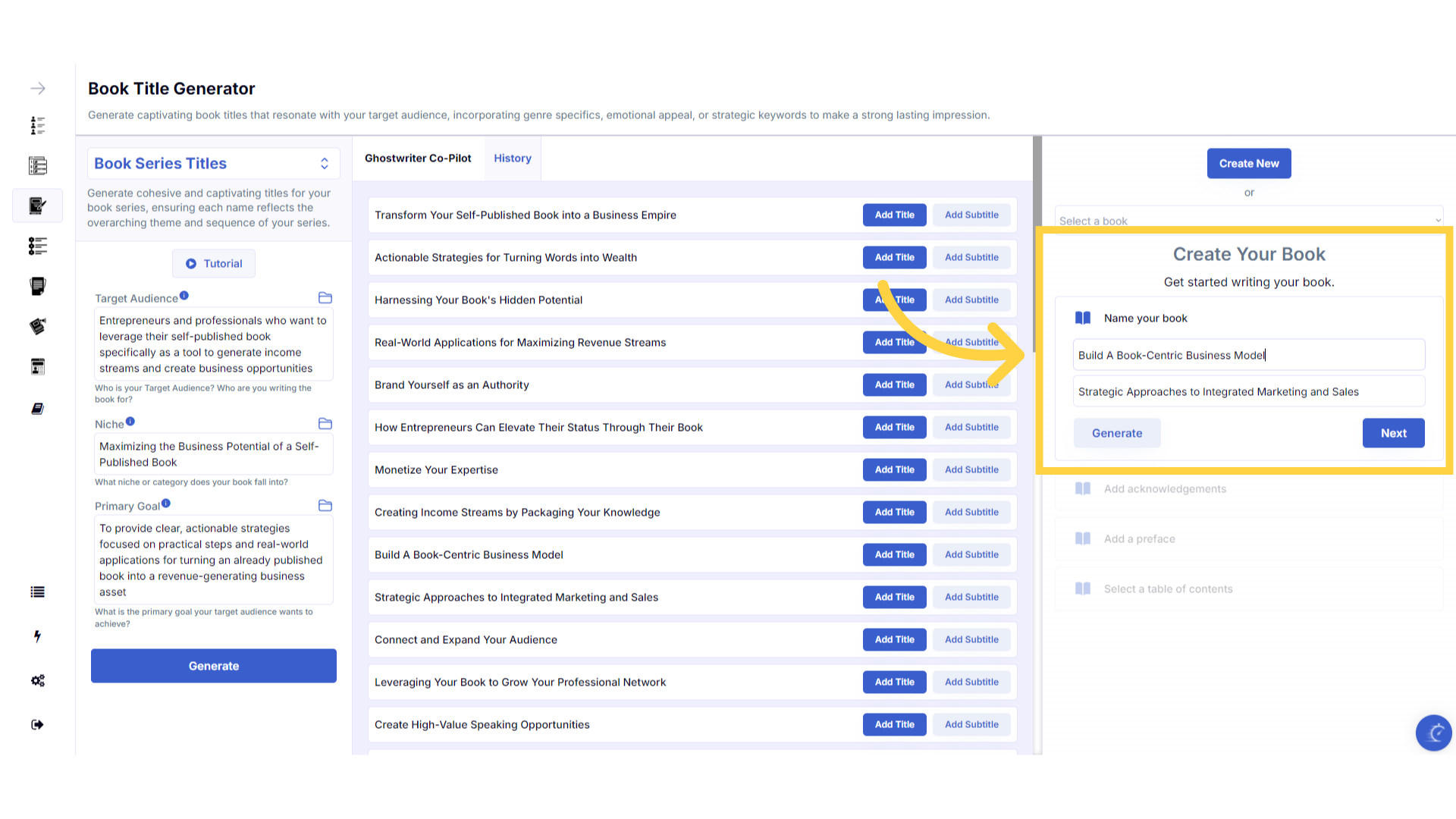
Task: Click the Create New button
Action: (x=1249, y=164)
